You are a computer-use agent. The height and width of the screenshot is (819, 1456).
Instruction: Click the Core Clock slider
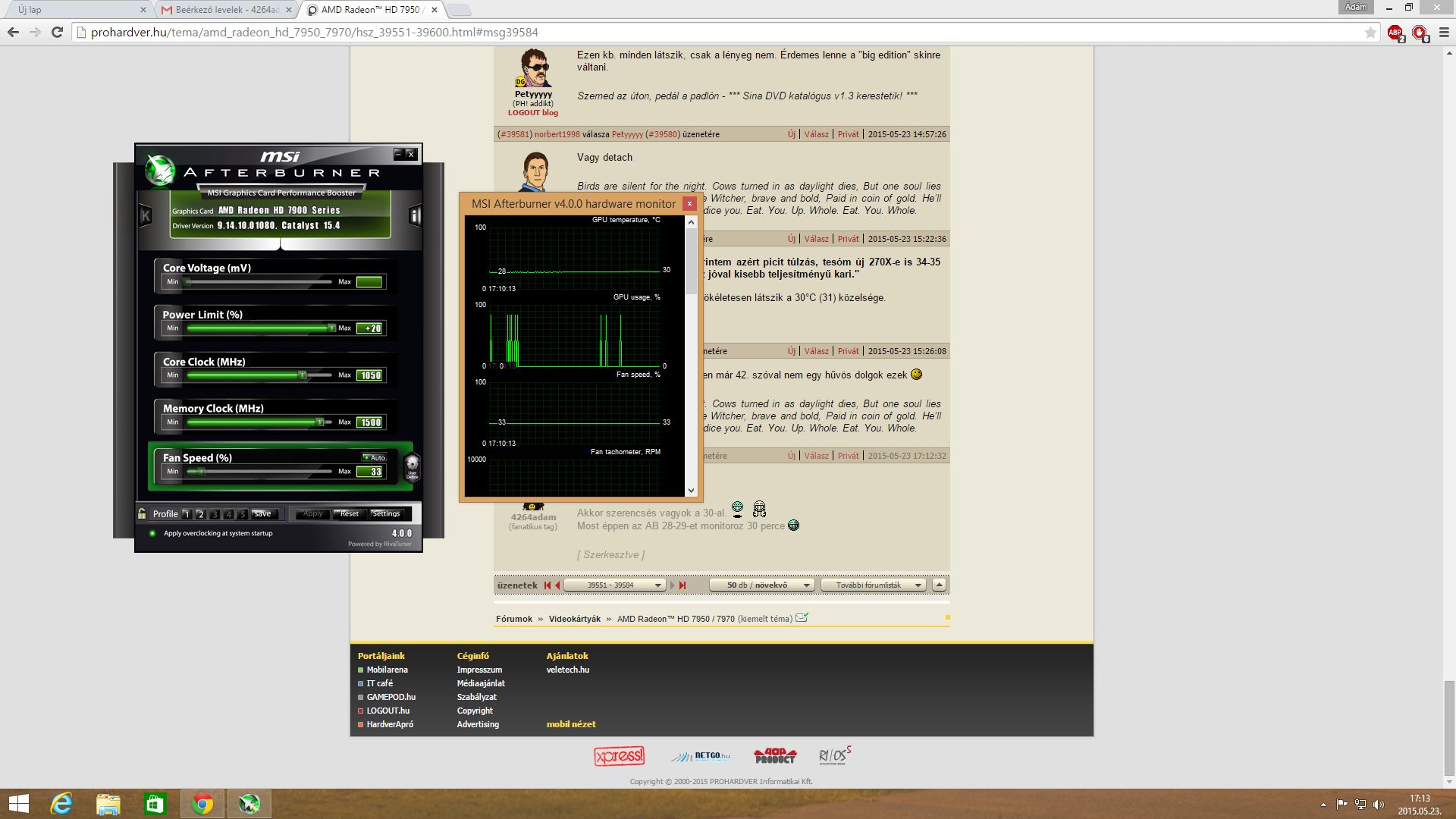[259, 375]
